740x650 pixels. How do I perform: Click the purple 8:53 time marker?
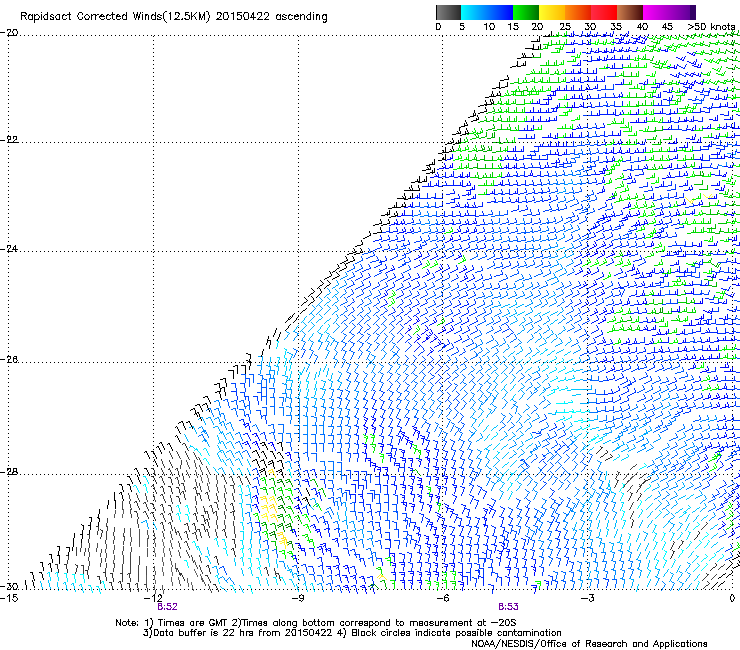pos(508,607)
